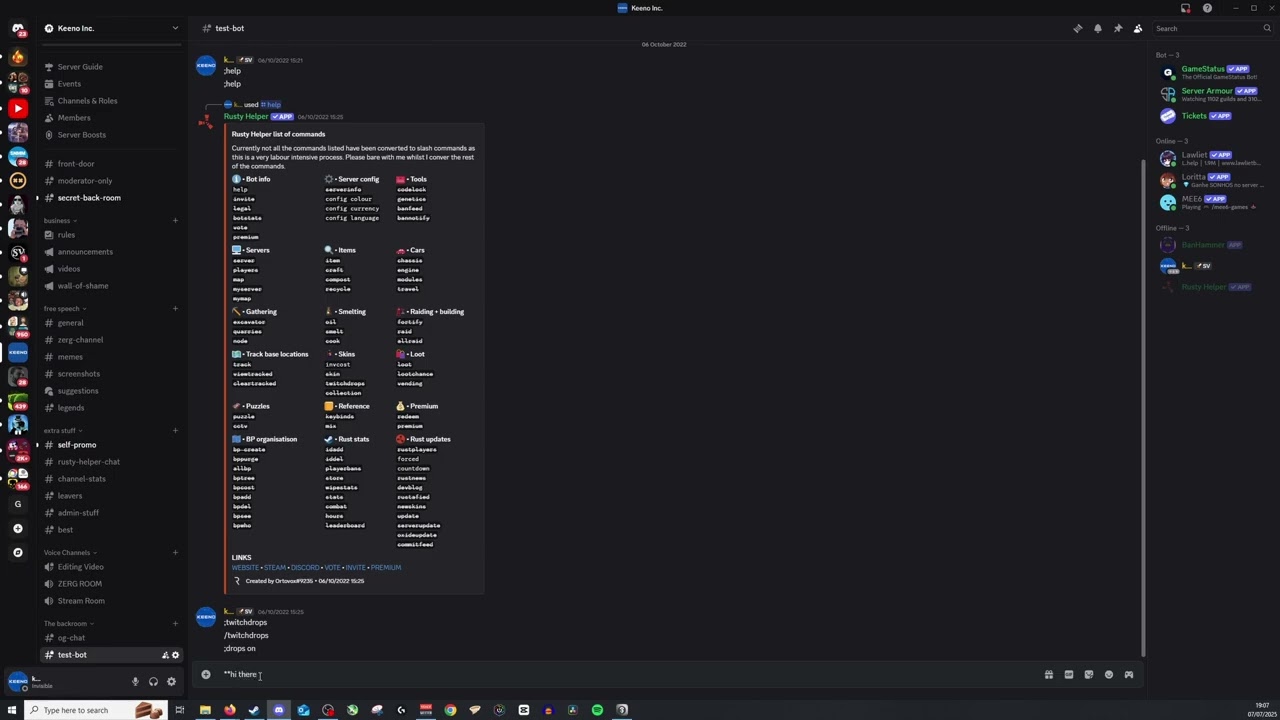Click the Search field in channel header
The height and width of the screenshot is (720, 1280).
[x=1213, y=28]
